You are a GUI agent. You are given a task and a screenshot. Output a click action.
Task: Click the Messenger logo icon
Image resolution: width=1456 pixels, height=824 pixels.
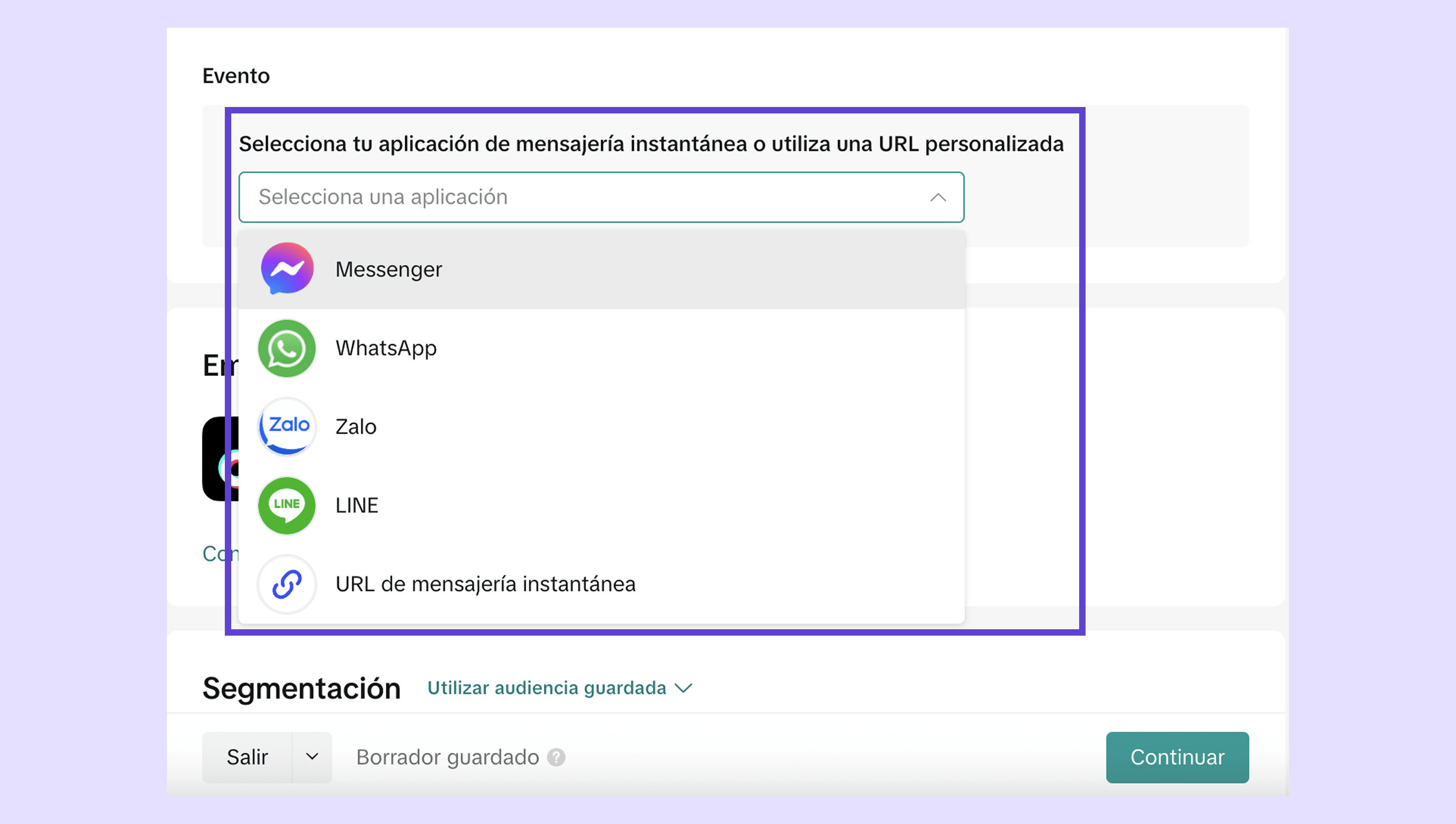[287, 268]
